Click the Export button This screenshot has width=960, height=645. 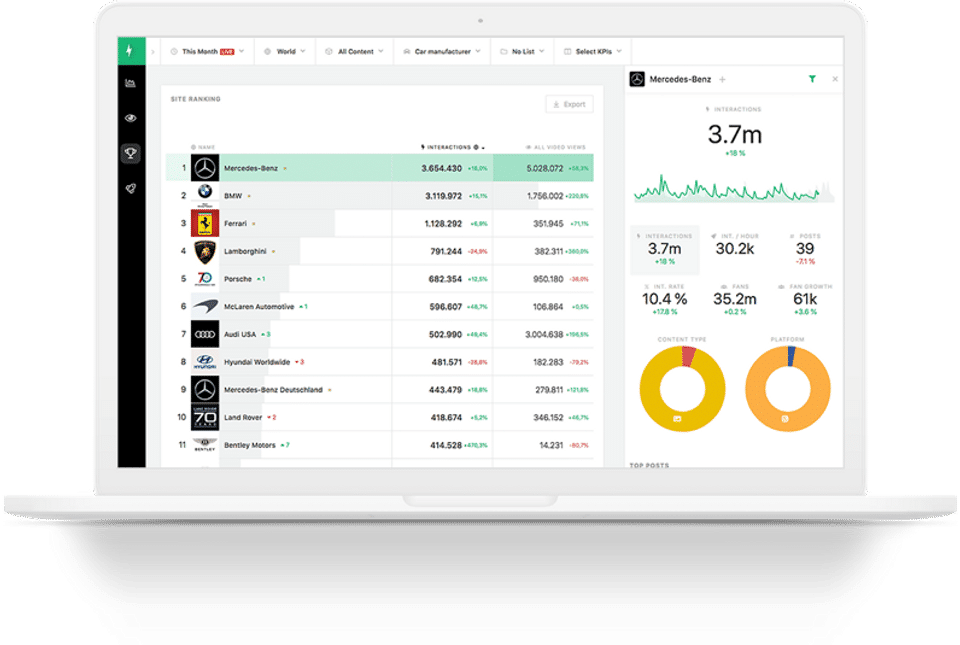[569, 104]
